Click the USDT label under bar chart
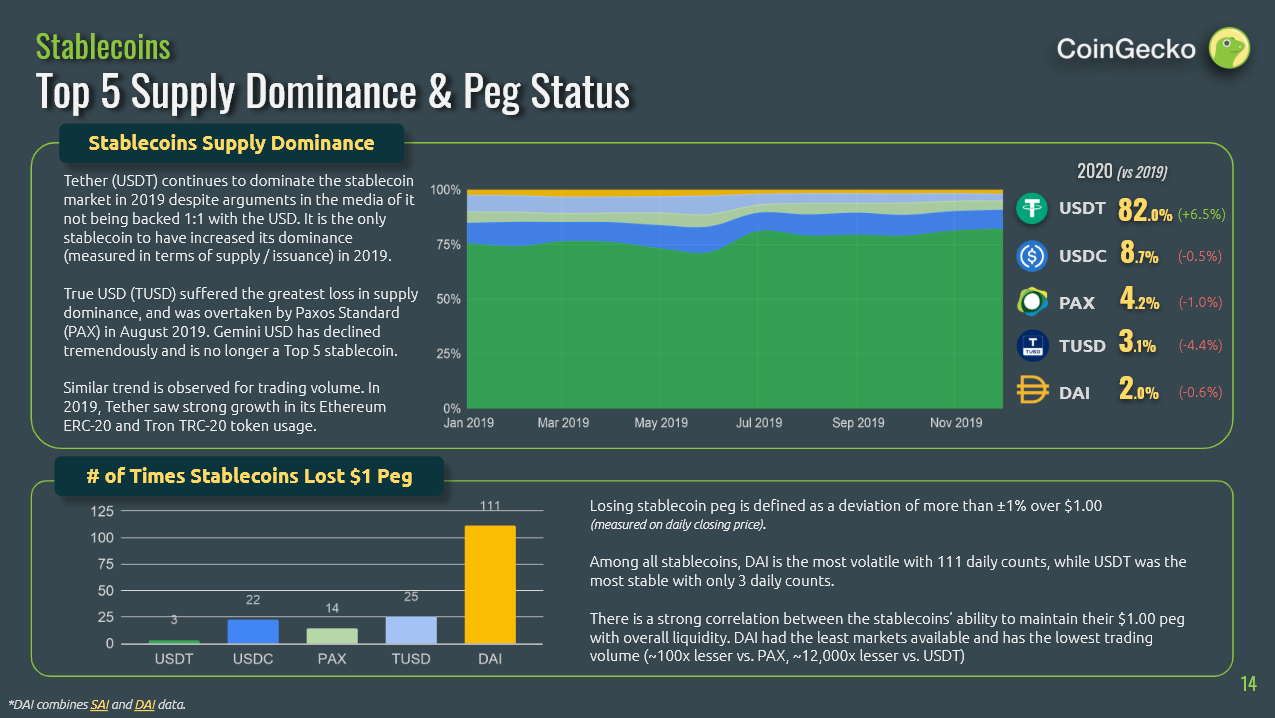Screen dimensions: 1275x718 click(174, 660)
